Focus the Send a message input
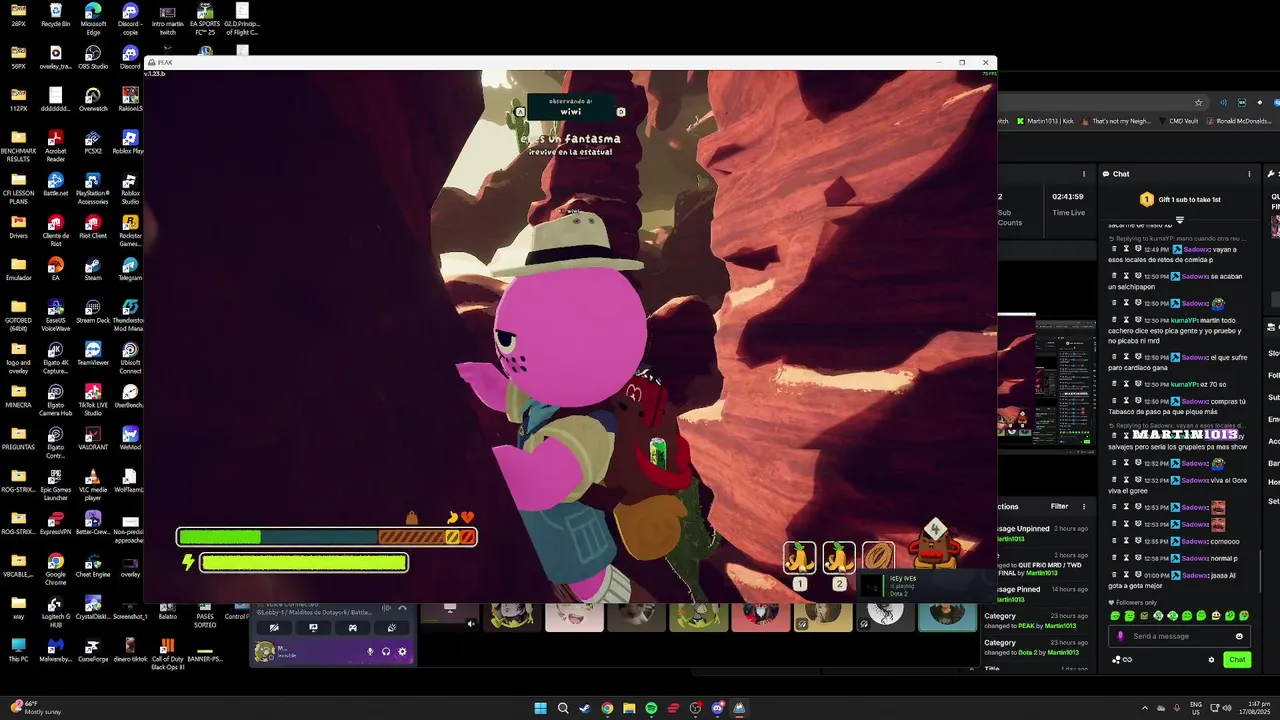 (x=1180, y=636)
